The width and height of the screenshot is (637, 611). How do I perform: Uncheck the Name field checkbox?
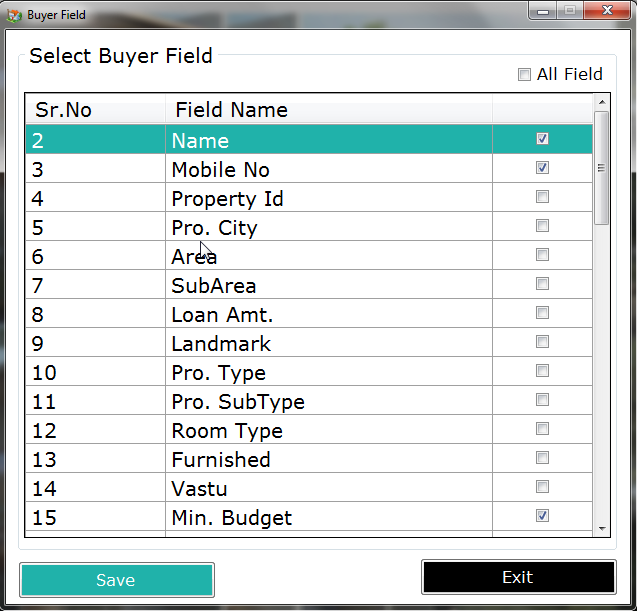click(542, 139)
